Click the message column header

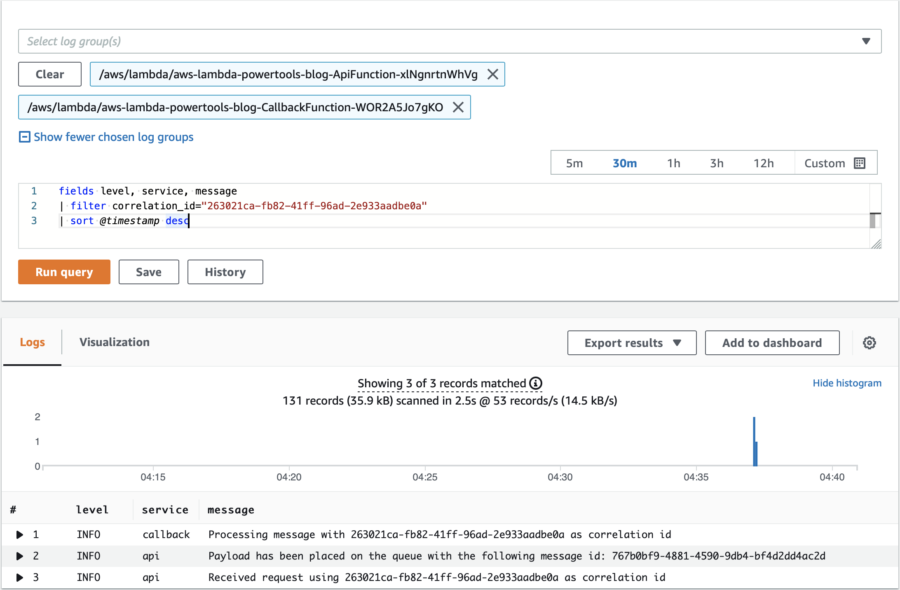pyautogui.click(x=231, y=510)
